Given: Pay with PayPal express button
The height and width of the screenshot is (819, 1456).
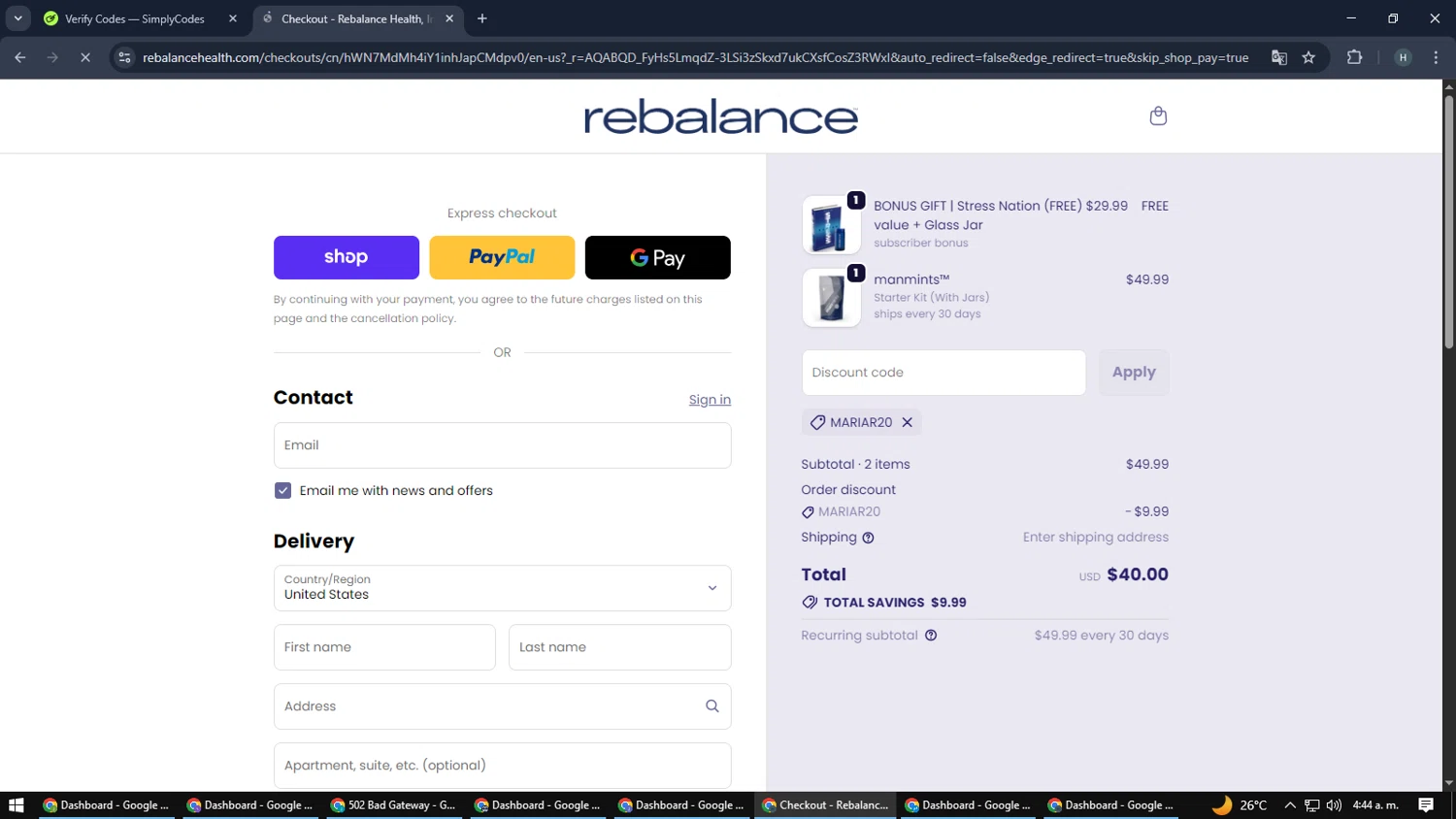Looking at the screenshot, I should (502, 257).
